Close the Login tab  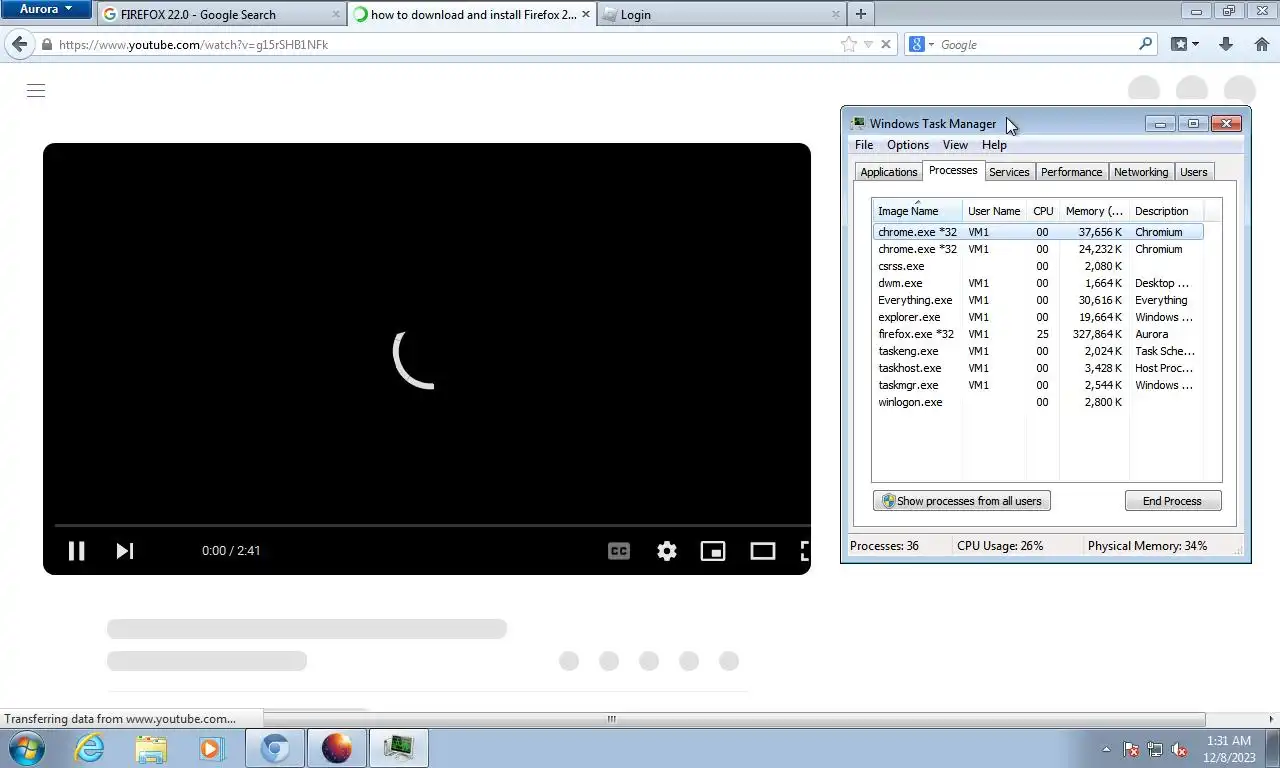836,14
